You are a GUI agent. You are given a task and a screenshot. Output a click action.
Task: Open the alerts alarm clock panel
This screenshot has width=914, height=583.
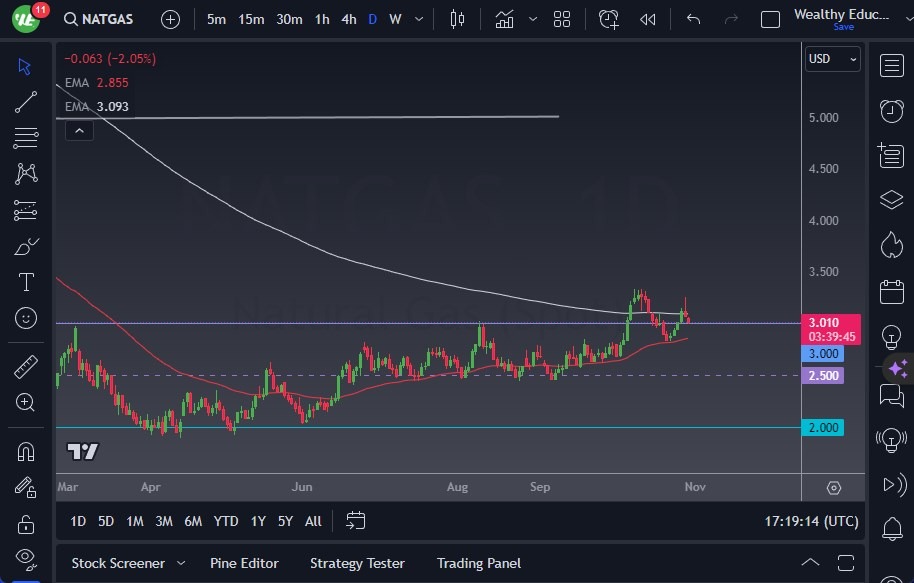coord(891,110)
